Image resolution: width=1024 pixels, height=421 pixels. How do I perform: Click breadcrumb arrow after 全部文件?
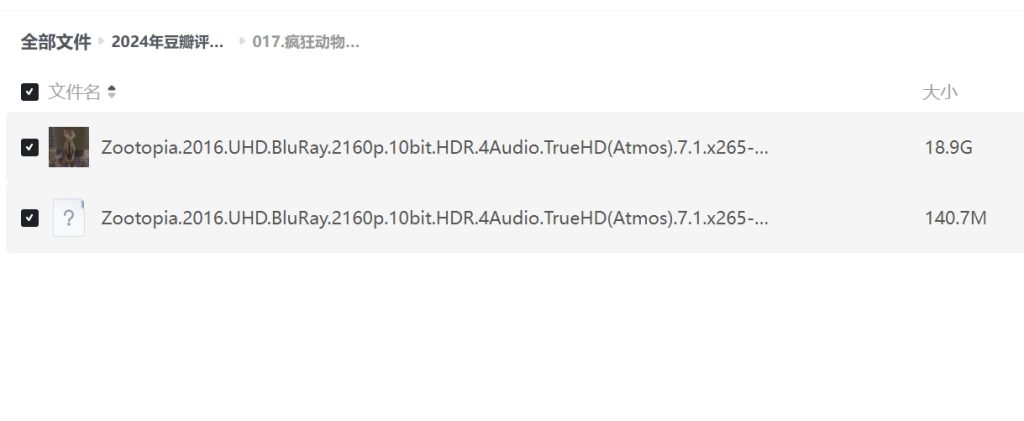[101, 41]
